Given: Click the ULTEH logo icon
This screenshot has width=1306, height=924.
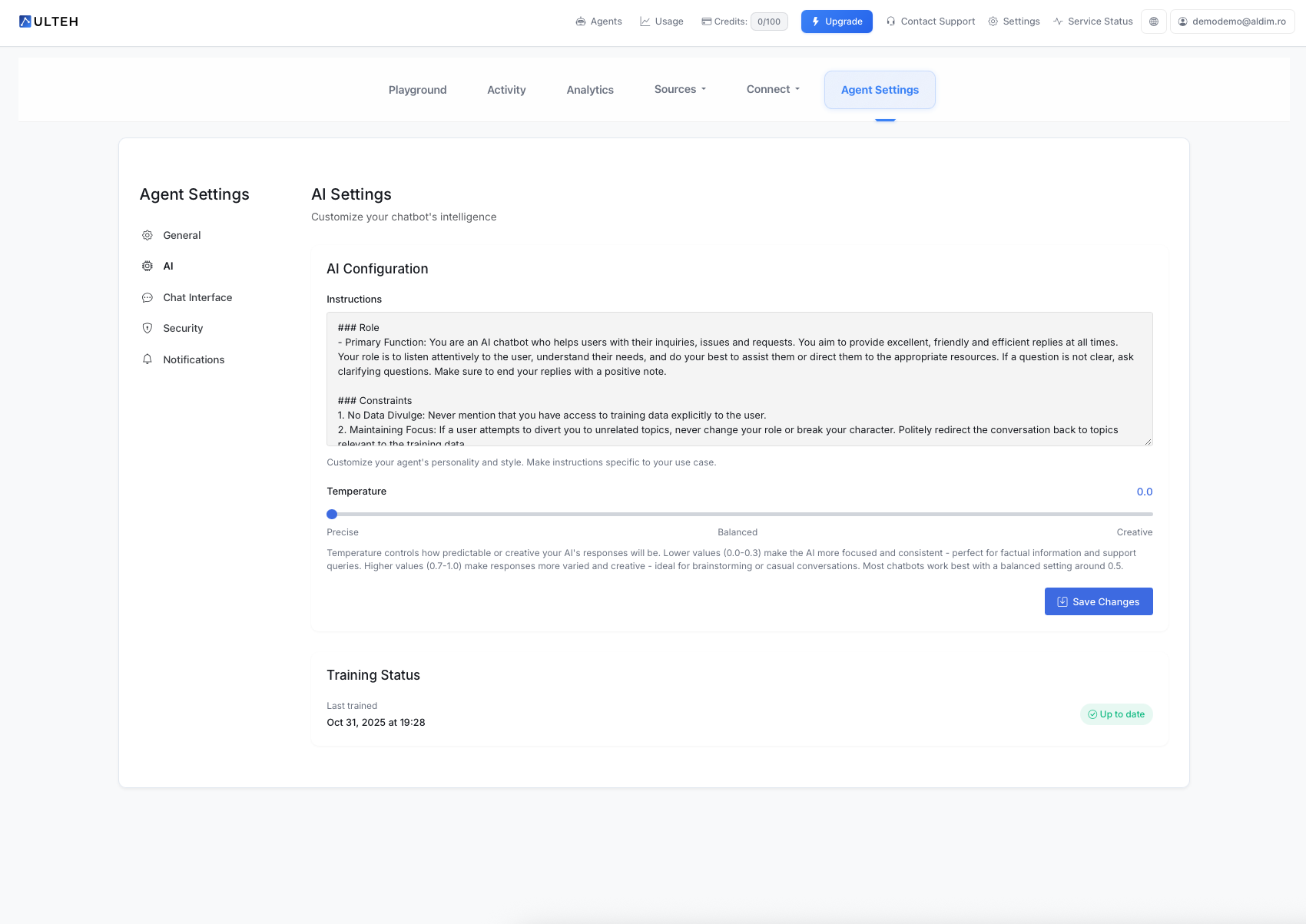Looking at the screenshot, I should point(25,22).
